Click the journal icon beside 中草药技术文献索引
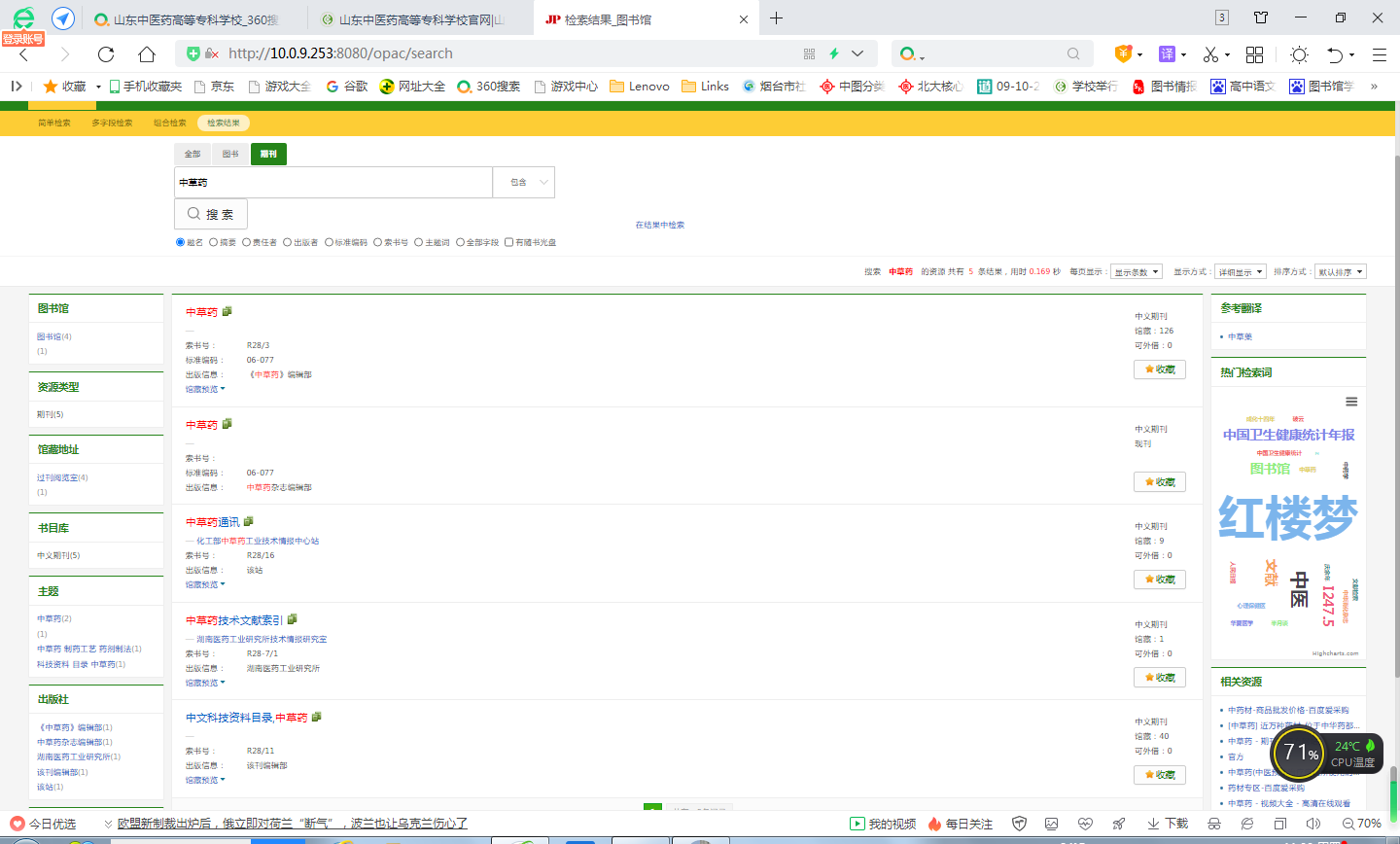Screen dimensions: 1400x844 tap(293, 619)
